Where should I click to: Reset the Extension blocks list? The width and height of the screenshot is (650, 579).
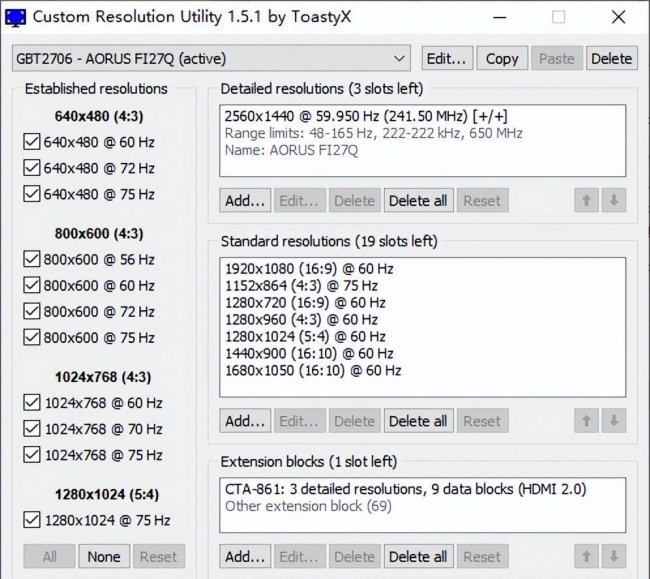point(483,556)
